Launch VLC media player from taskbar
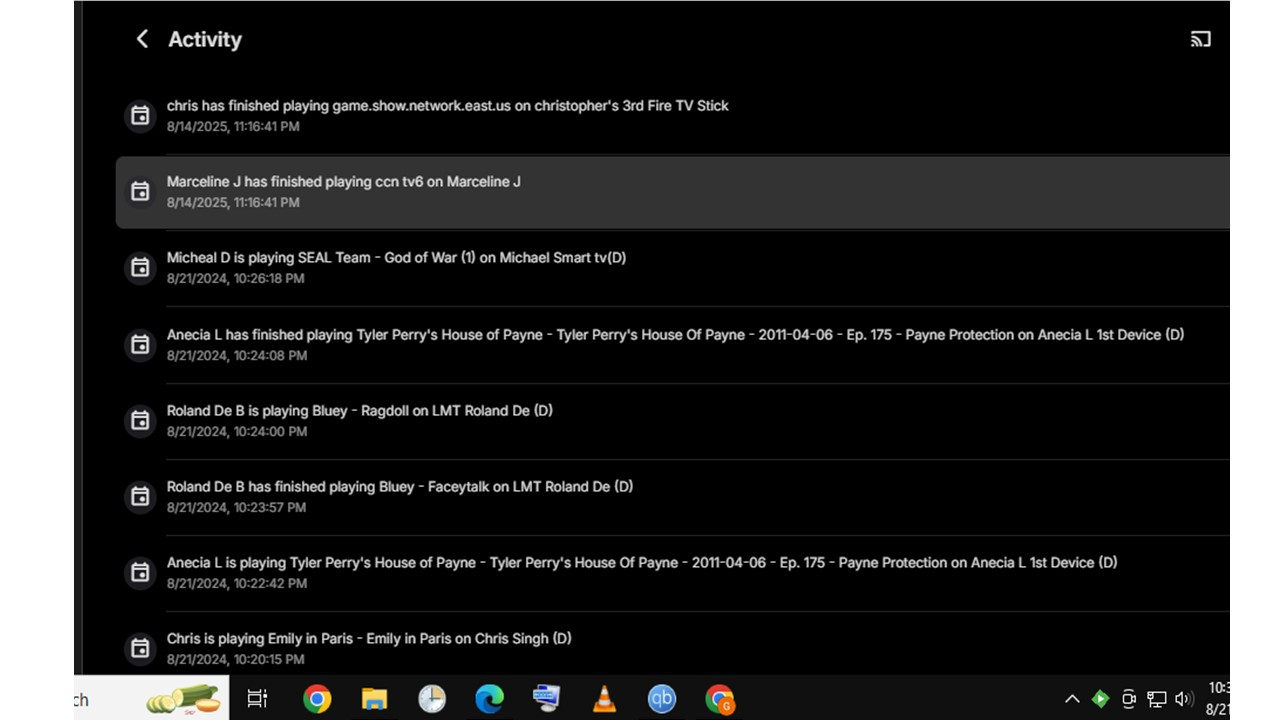1280x720 pixels. click(x=604, y=699)
